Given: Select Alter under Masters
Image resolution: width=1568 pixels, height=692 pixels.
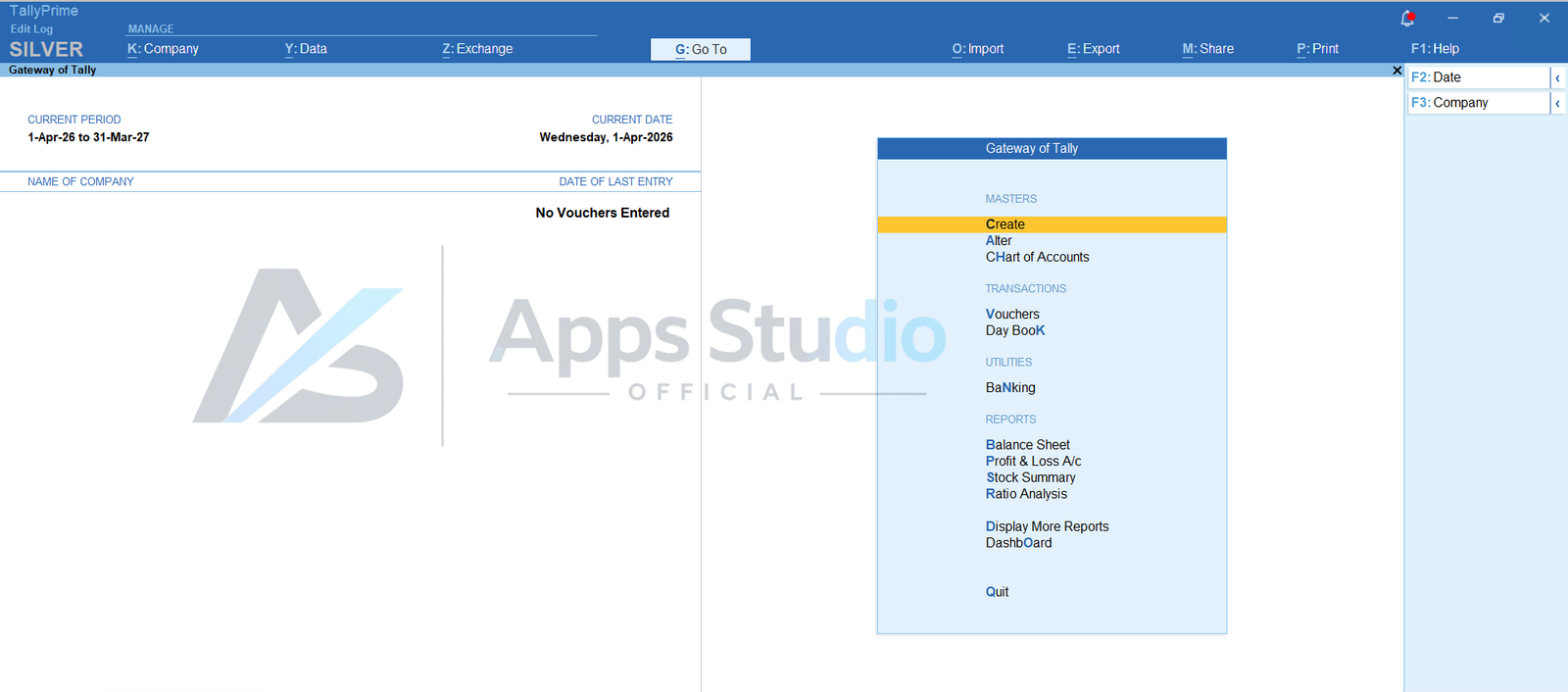Looking at the screenshot, I should tap(999, 241).
